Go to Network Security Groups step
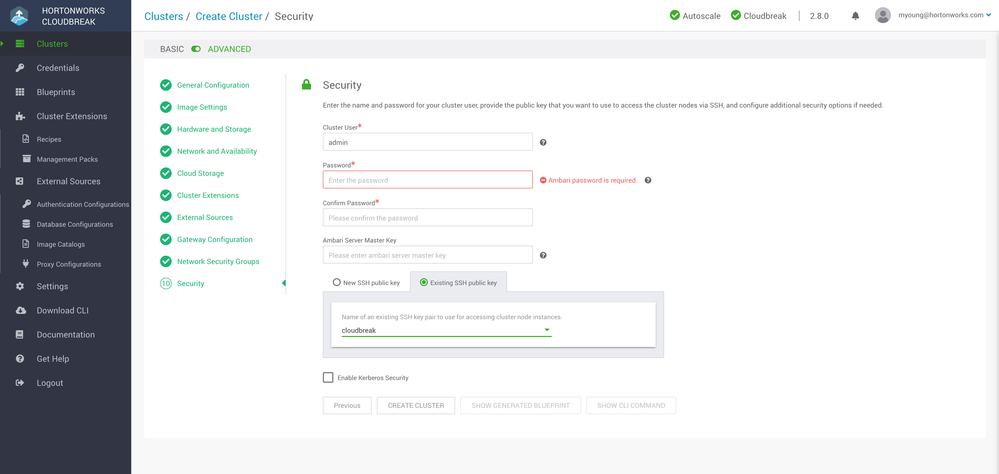This screenshot has width=999, height=474. [x=218, y=262]
